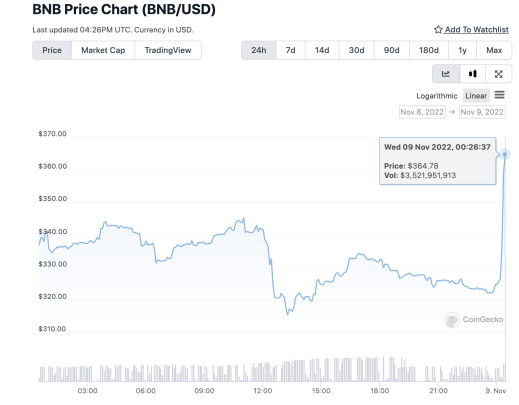Viewport: 519px width, 405px height.
Task: Click the watchlist star icon
Action: click(x=438, y=30)
